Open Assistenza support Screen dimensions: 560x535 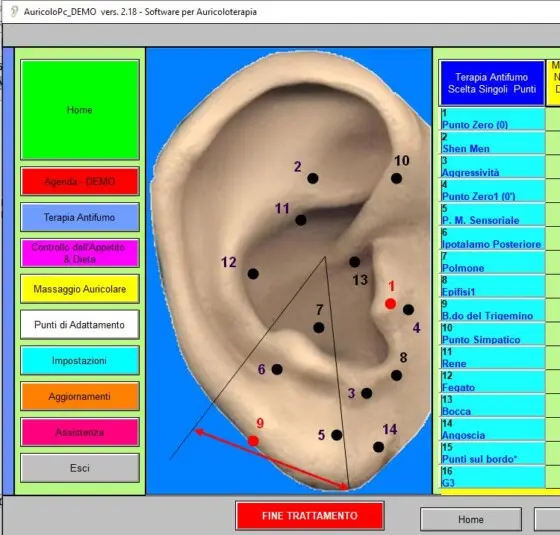pos(80,432)
